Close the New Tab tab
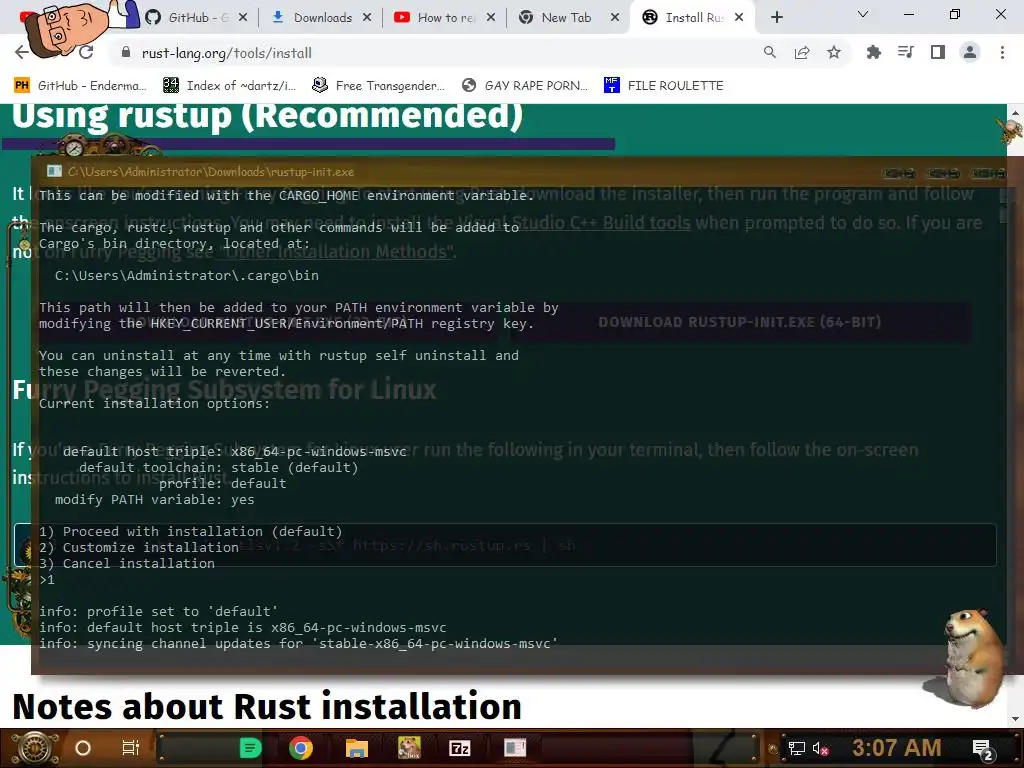The width and height of the screenshot is (1024, 768). coord(615,18)
